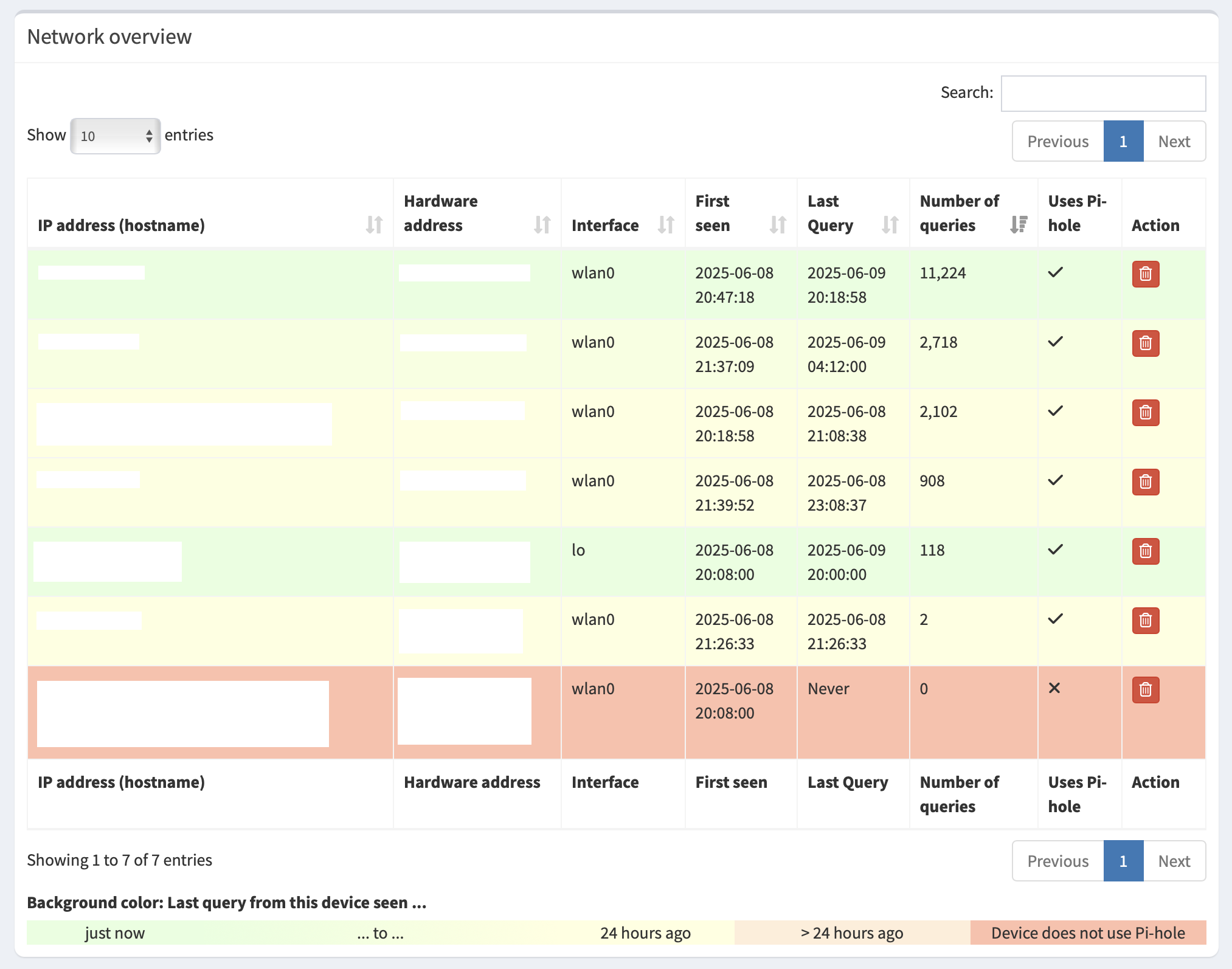Viewport: 1232px width, 969px height.
Task: Click 'Device does not use Pi-hole' legend swatch
Action: tap(1087, 933)
